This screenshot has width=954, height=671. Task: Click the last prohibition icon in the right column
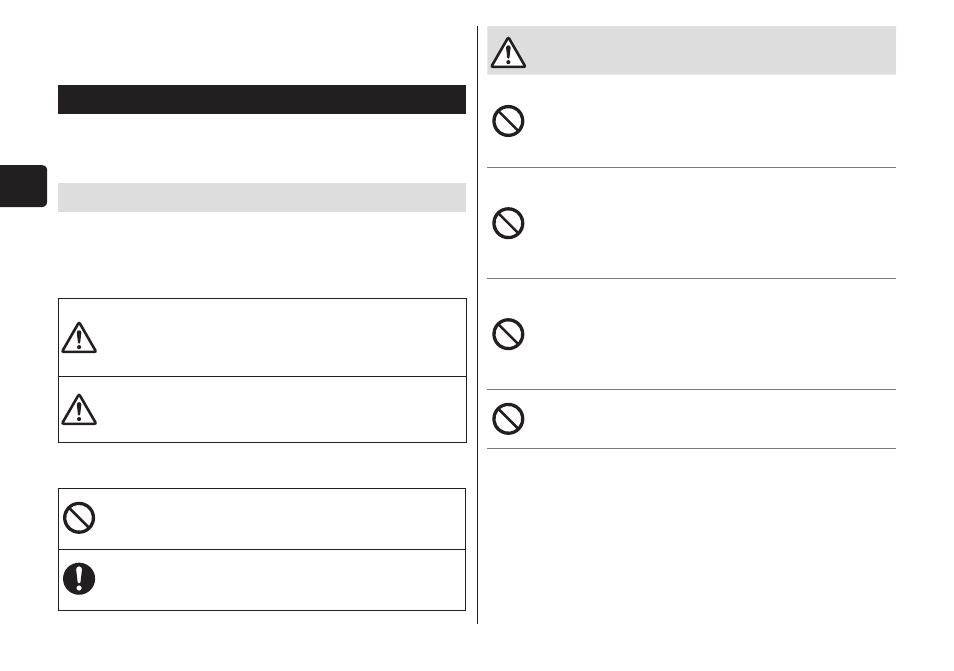coord(508,419)
